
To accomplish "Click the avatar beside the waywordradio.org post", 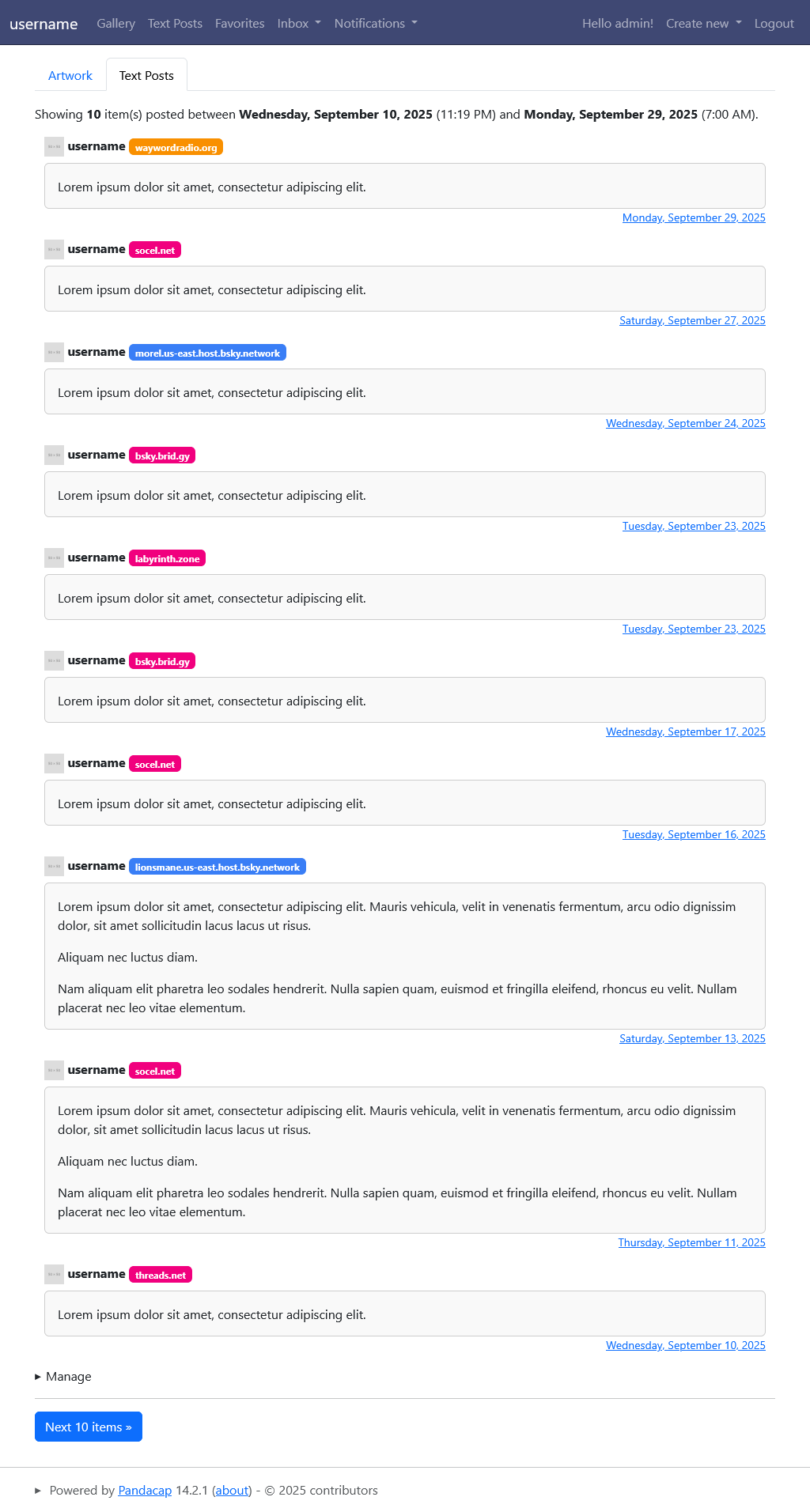I will pos(54,147).
